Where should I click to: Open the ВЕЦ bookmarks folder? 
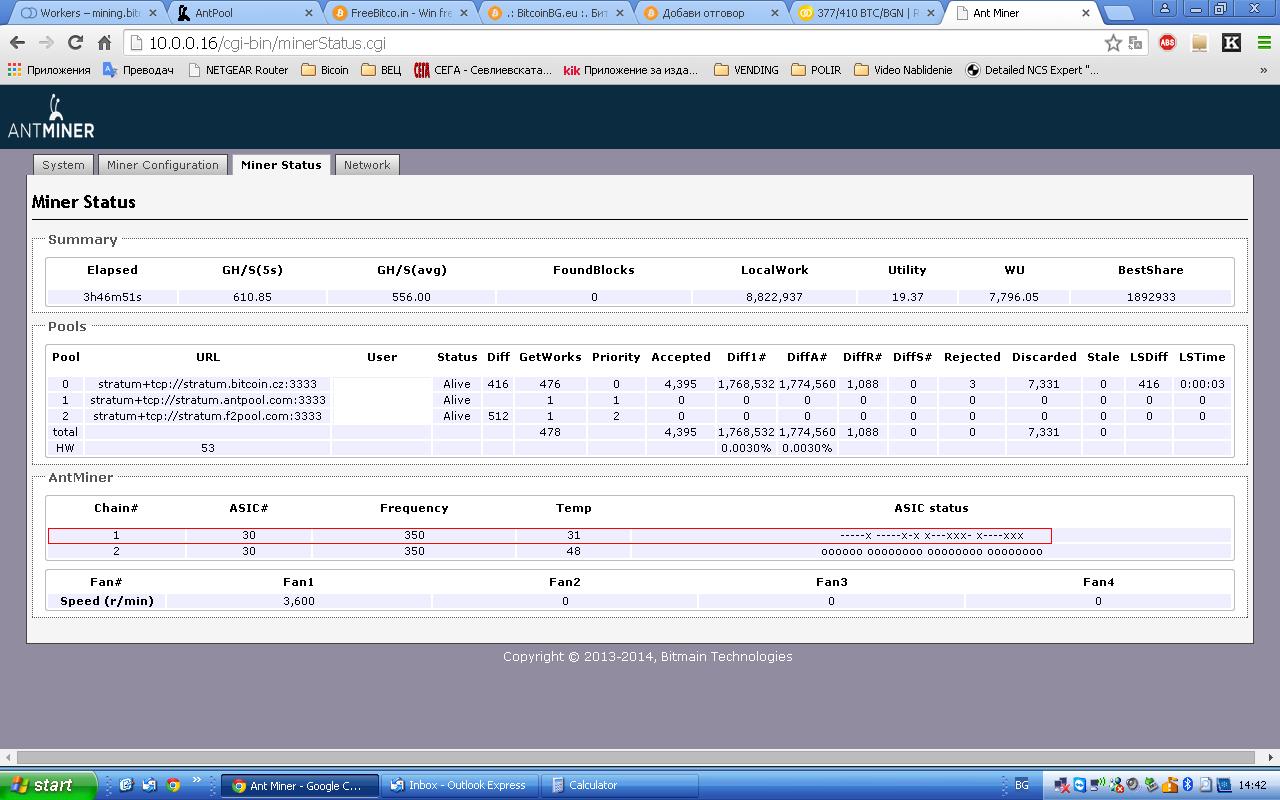pos(381,70)
